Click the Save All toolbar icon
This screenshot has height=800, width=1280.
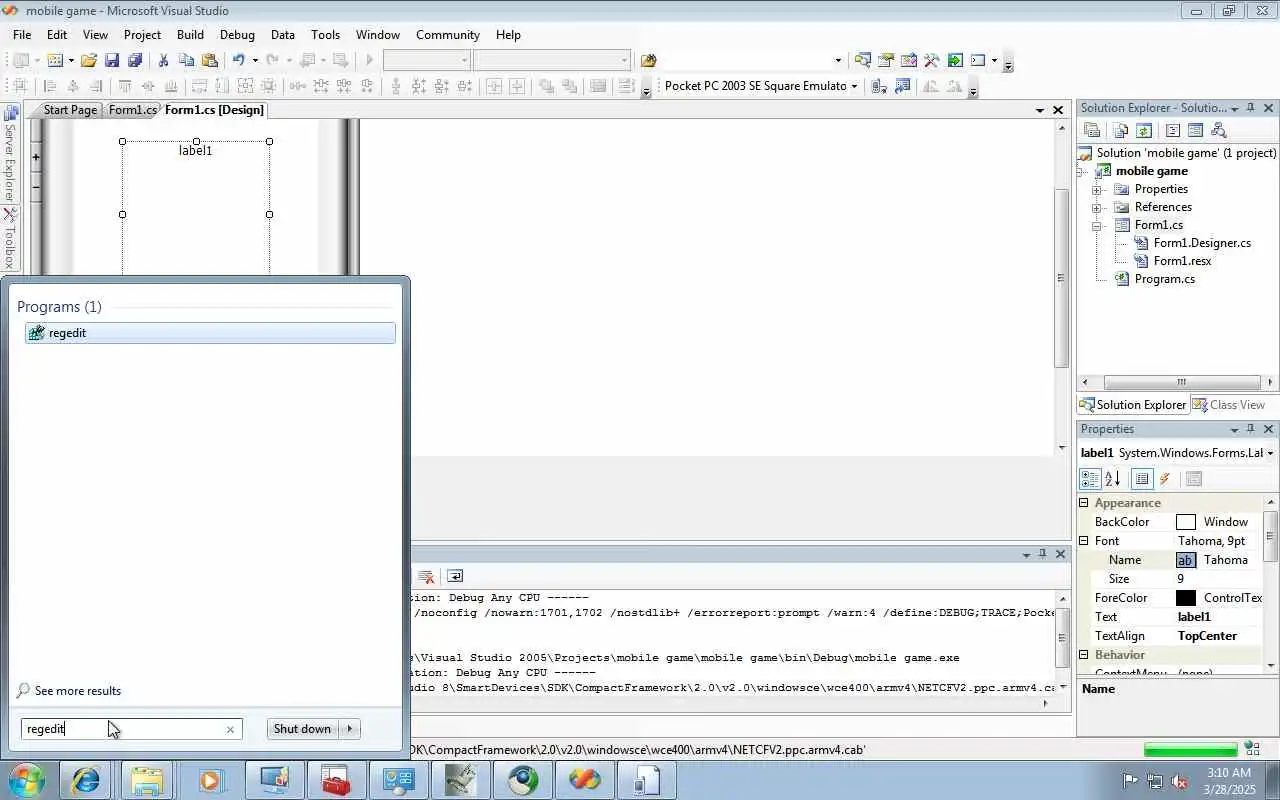coord(135,60)
